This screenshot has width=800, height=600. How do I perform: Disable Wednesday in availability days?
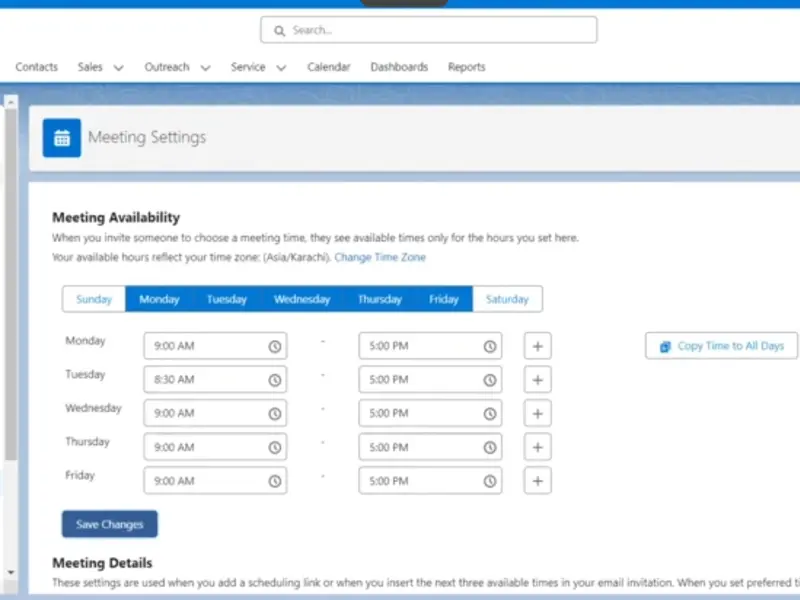coord(302,299)
